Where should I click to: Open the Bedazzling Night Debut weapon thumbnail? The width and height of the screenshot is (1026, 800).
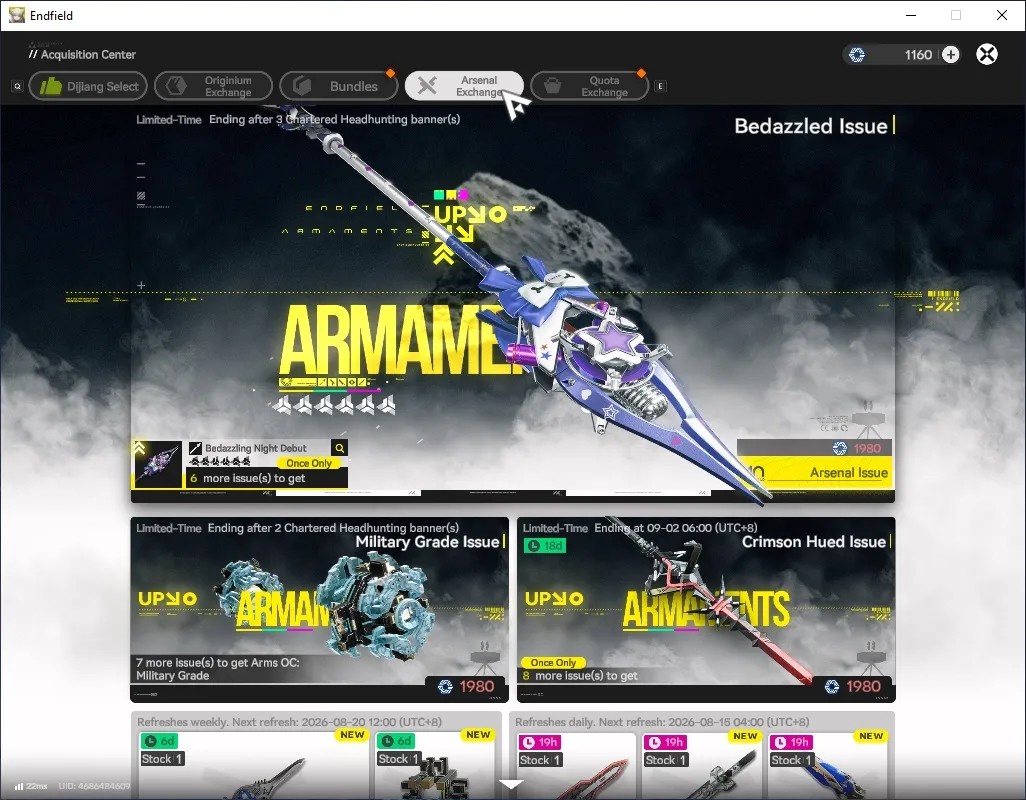(x=157, y=464)
